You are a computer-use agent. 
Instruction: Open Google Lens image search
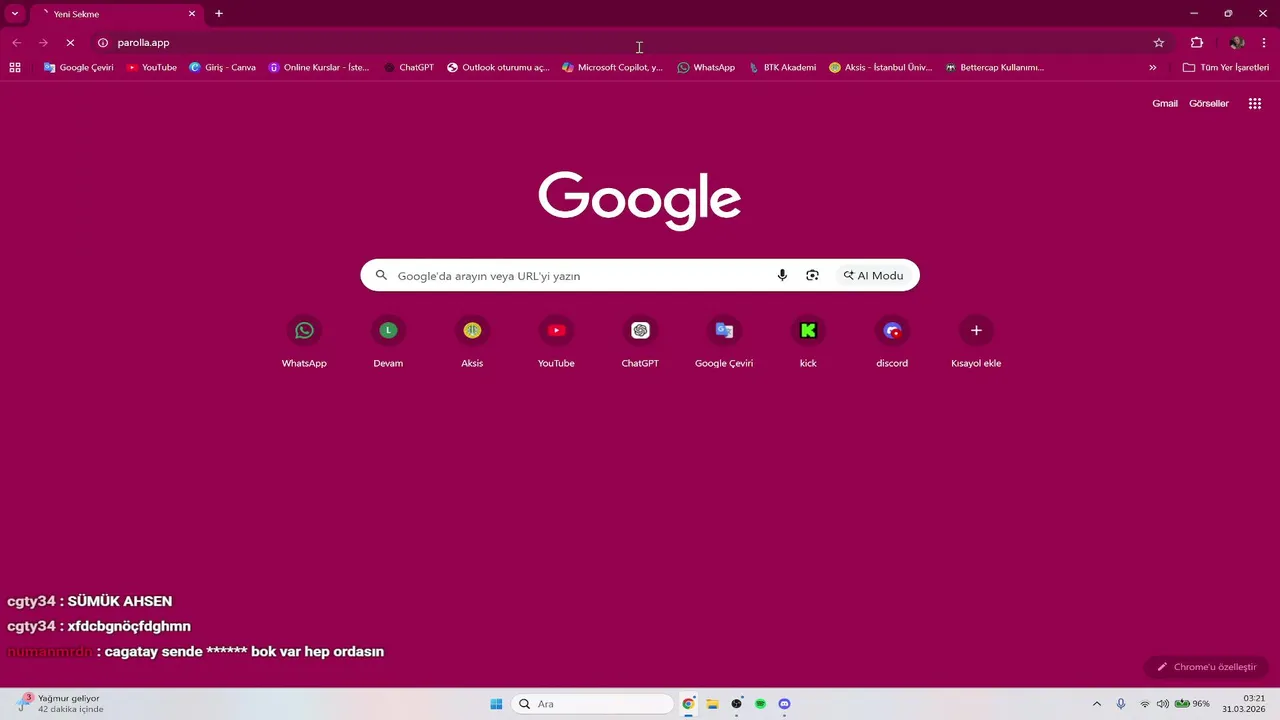coord(812,276)
